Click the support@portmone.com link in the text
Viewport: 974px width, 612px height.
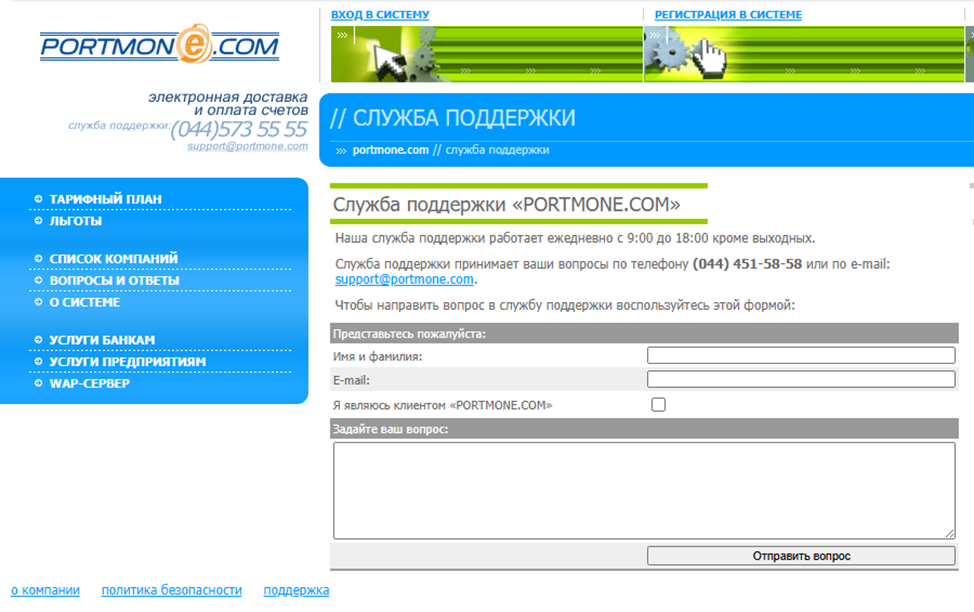(x=404, y=280)
